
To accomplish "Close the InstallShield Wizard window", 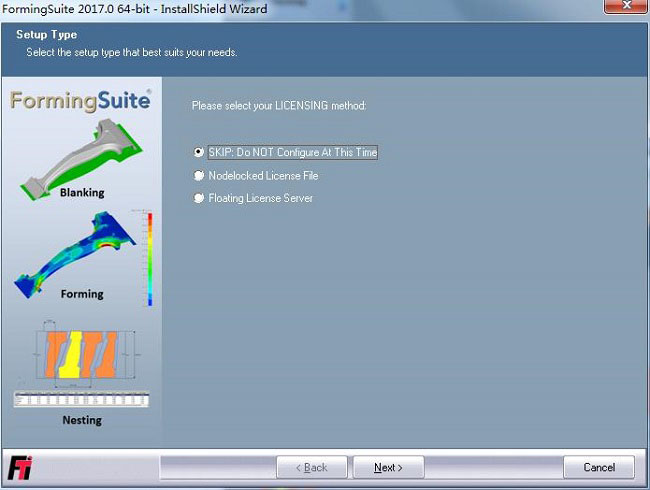I will (x=626, y=5).
